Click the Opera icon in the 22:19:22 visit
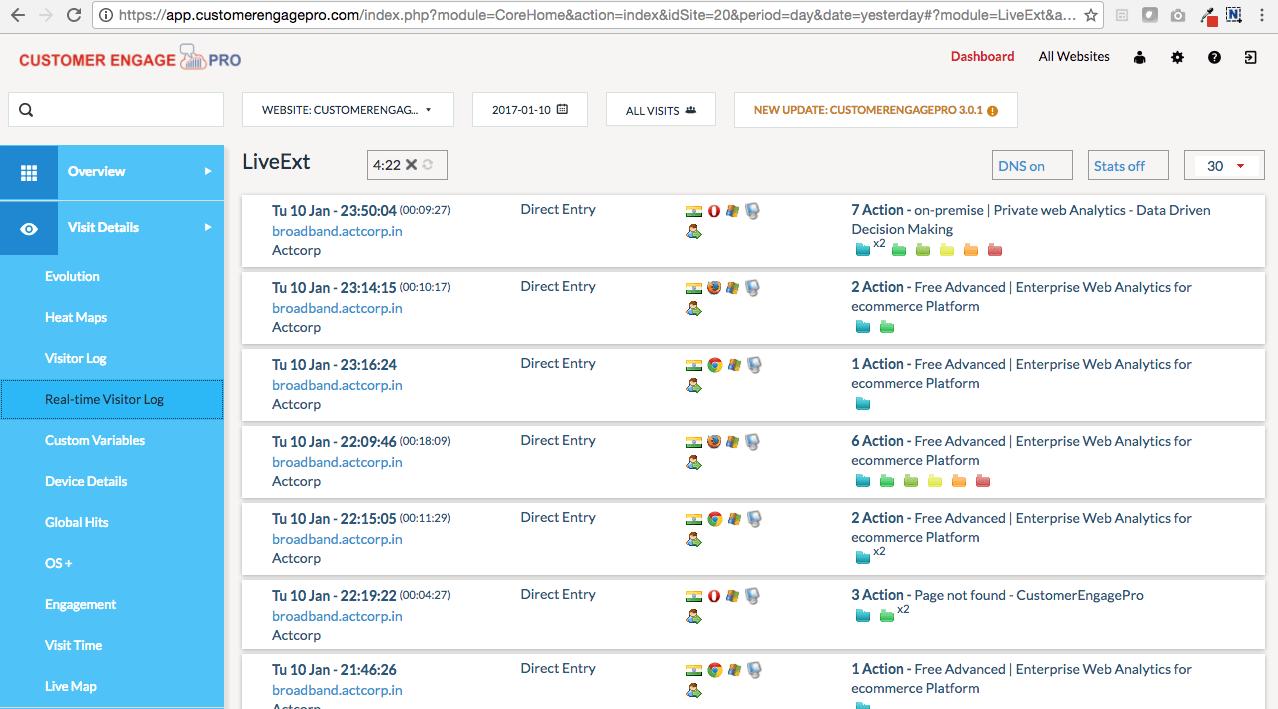The width and height of the screenshot is (1278, 709). 714,596
